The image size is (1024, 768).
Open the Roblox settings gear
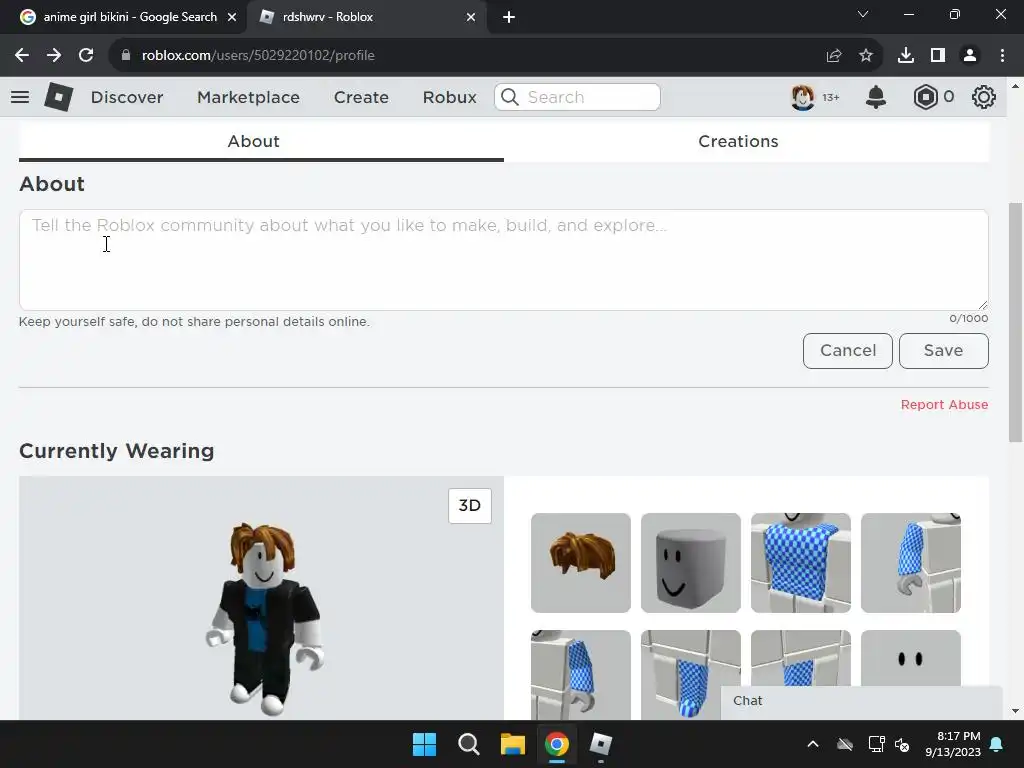(984, 97)
